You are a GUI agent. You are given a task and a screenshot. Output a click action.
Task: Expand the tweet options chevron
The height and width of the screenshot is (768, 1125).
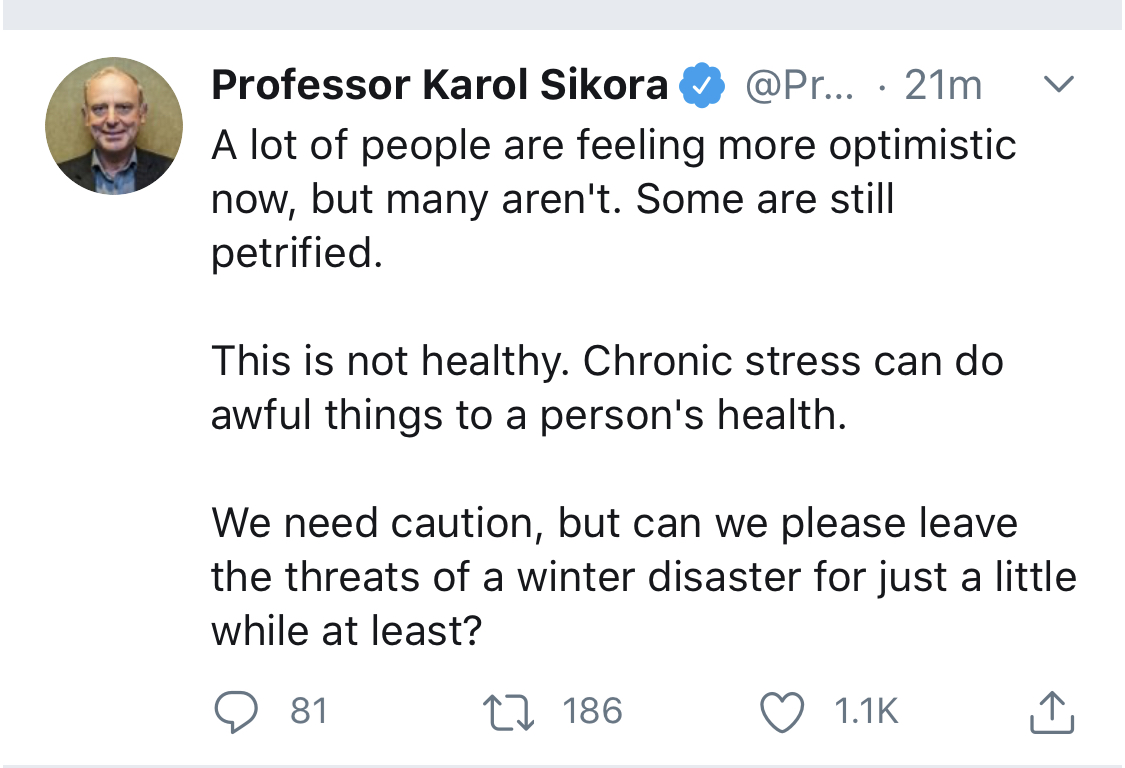point(1058,85)
